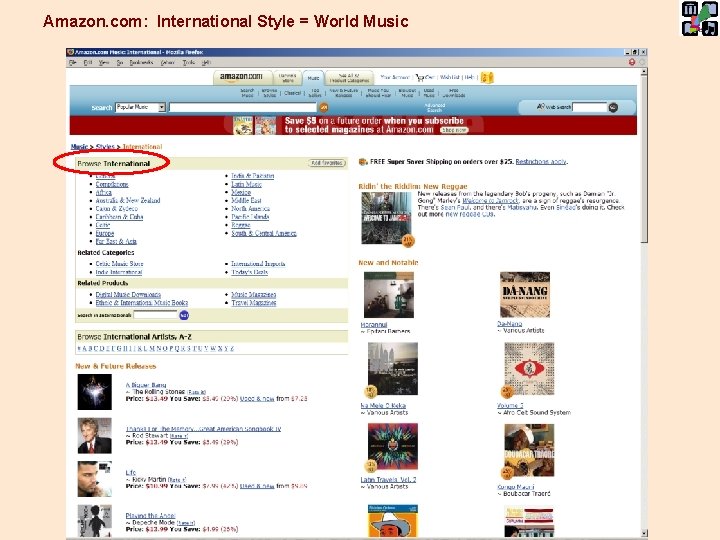Viewport: 720px width, 540px height.
Task: Click the A Bigger Bang album cover
Action: [x=95, y=392]
